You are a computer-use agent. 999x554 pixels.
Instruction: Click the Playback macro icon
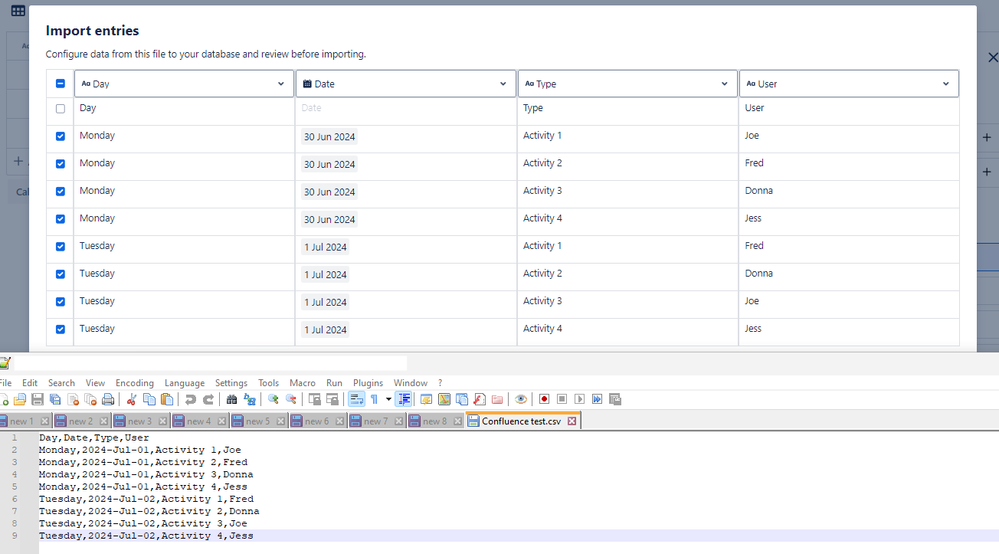coord(580,399)
